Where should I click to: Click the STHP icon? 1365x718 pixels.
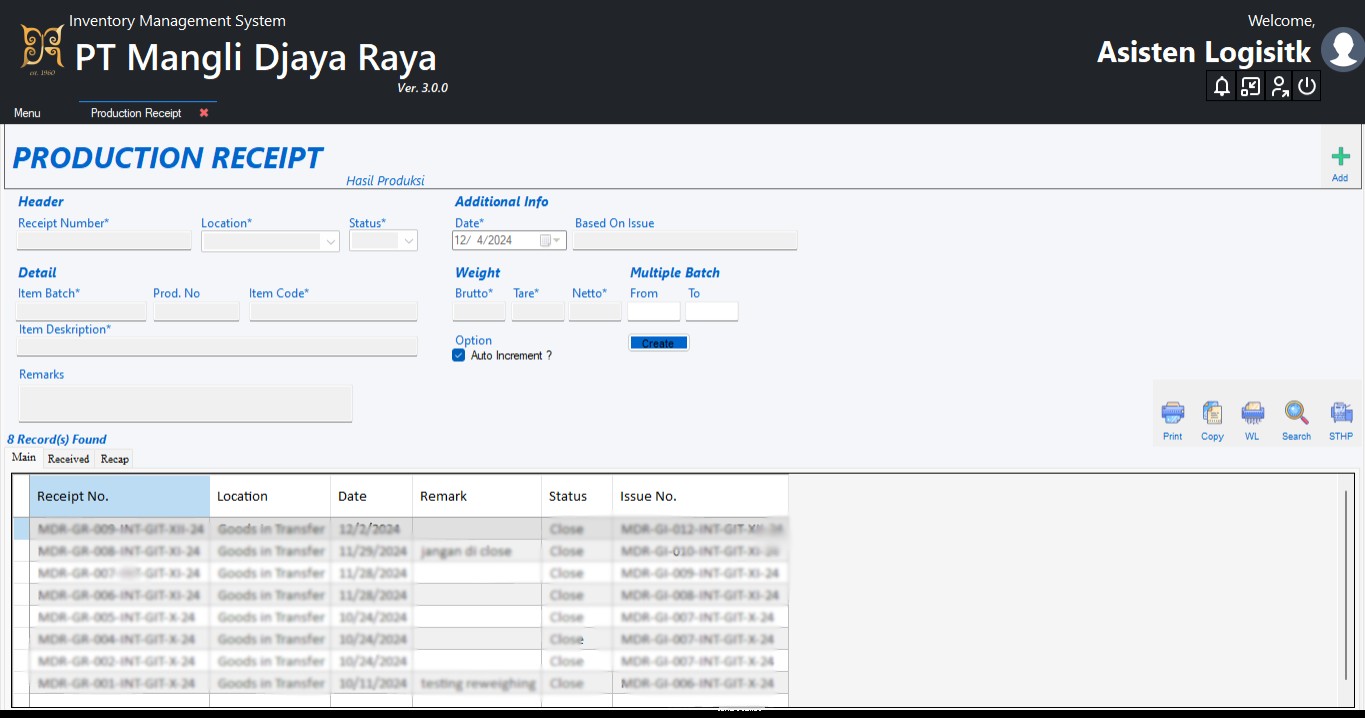click(x=1341, y=413)
